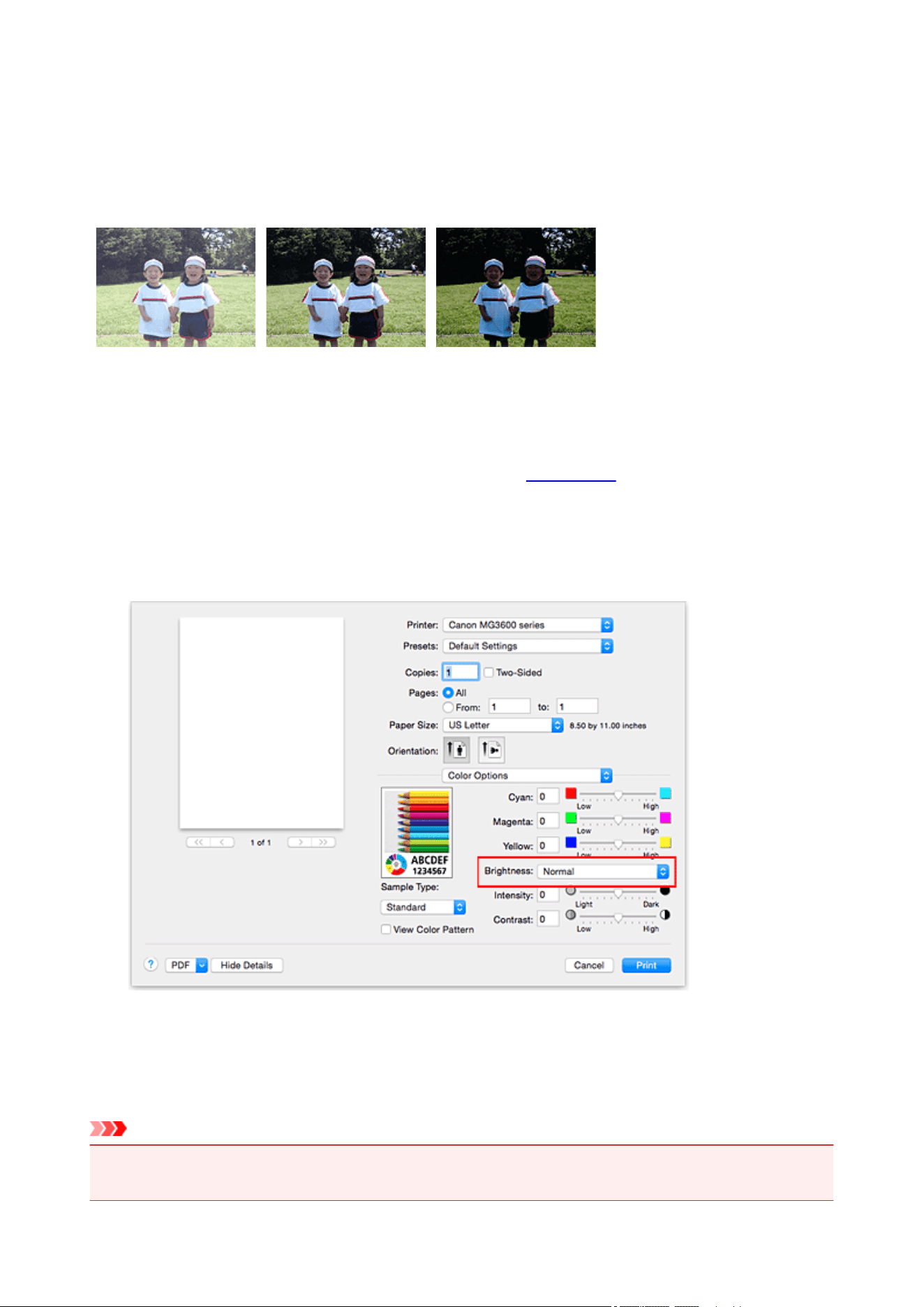Click the high contrast half-circle icon
The width and height of the screenshot is (924, 1307).
coord(665,915)
